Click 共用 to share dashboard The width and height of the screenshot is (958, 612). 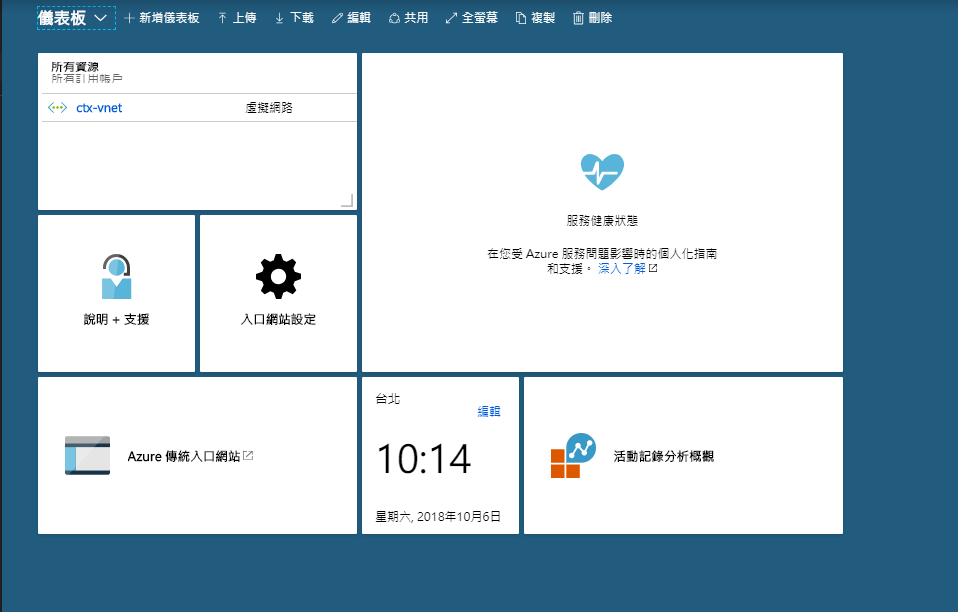click(x=409, y=18)
